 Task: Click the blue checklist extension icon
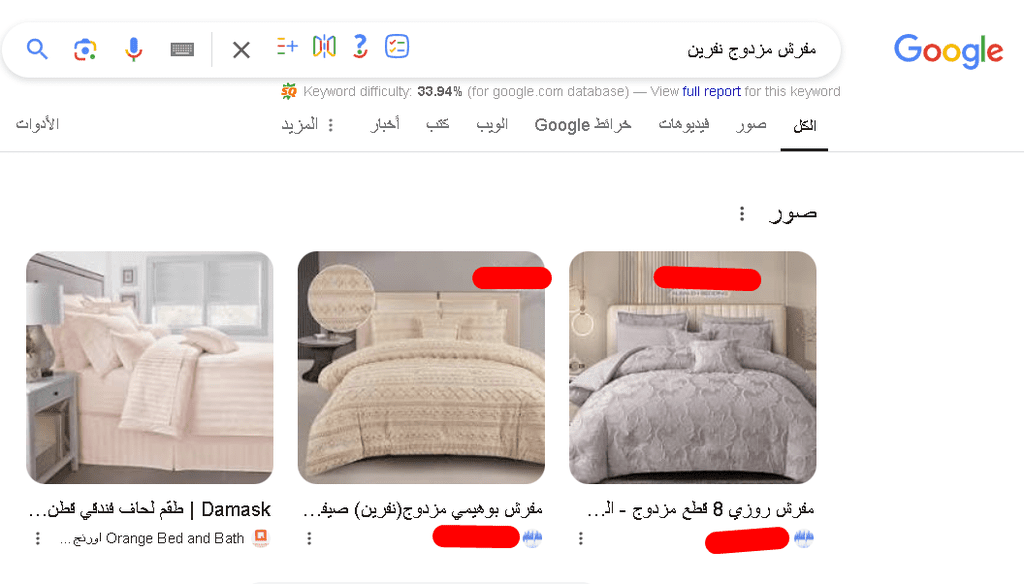[397, 46]
